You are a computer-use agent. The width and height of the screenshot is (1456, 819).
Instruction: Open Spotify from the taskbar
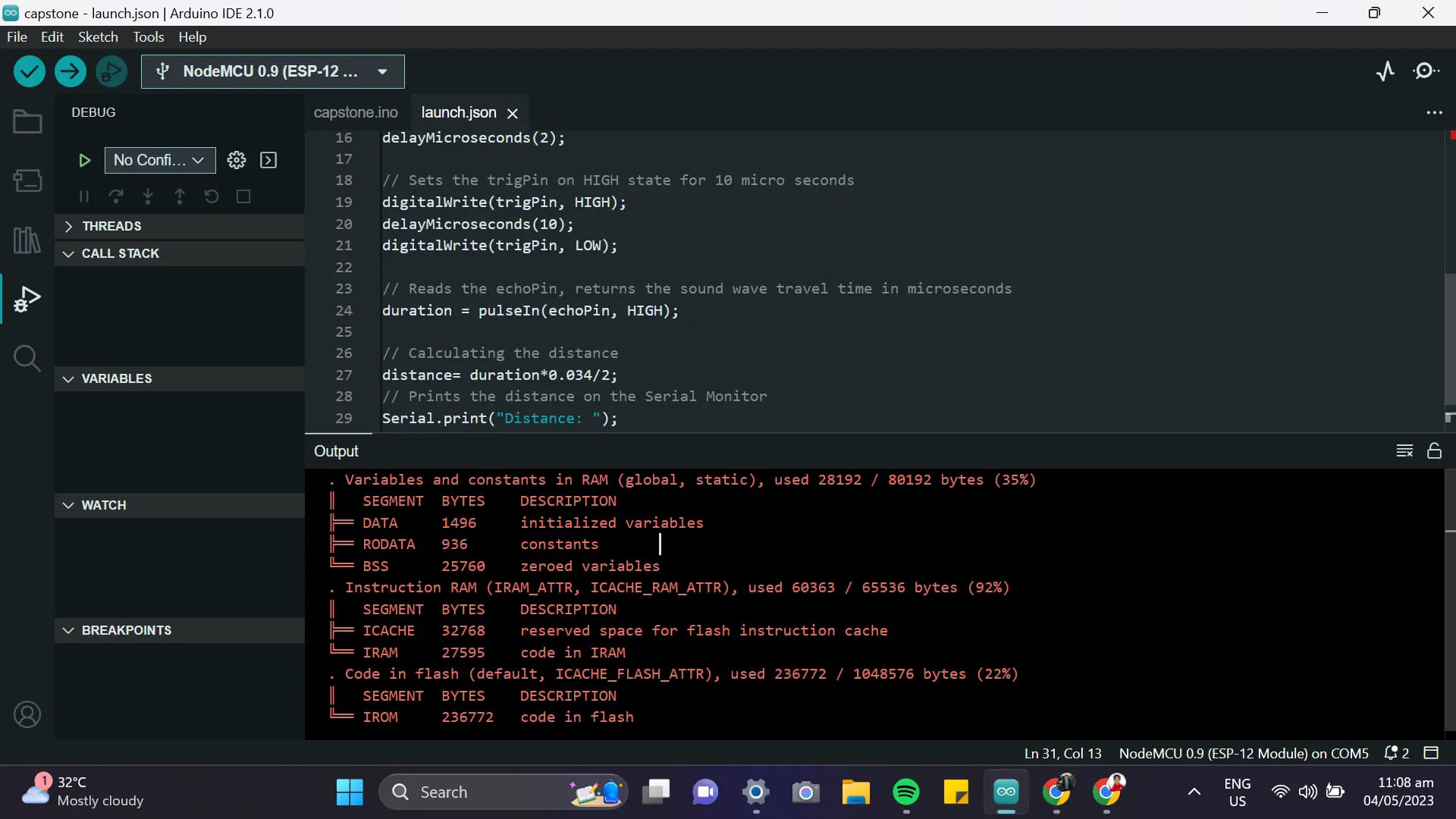click(x=905, y=792)
